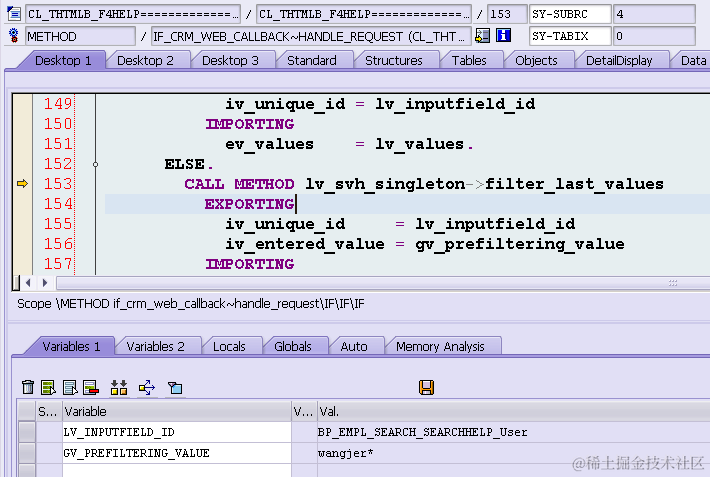This screenshot has height=477, width=710.
Task: Click the SY-TABIX field
Action: point(570,36)
